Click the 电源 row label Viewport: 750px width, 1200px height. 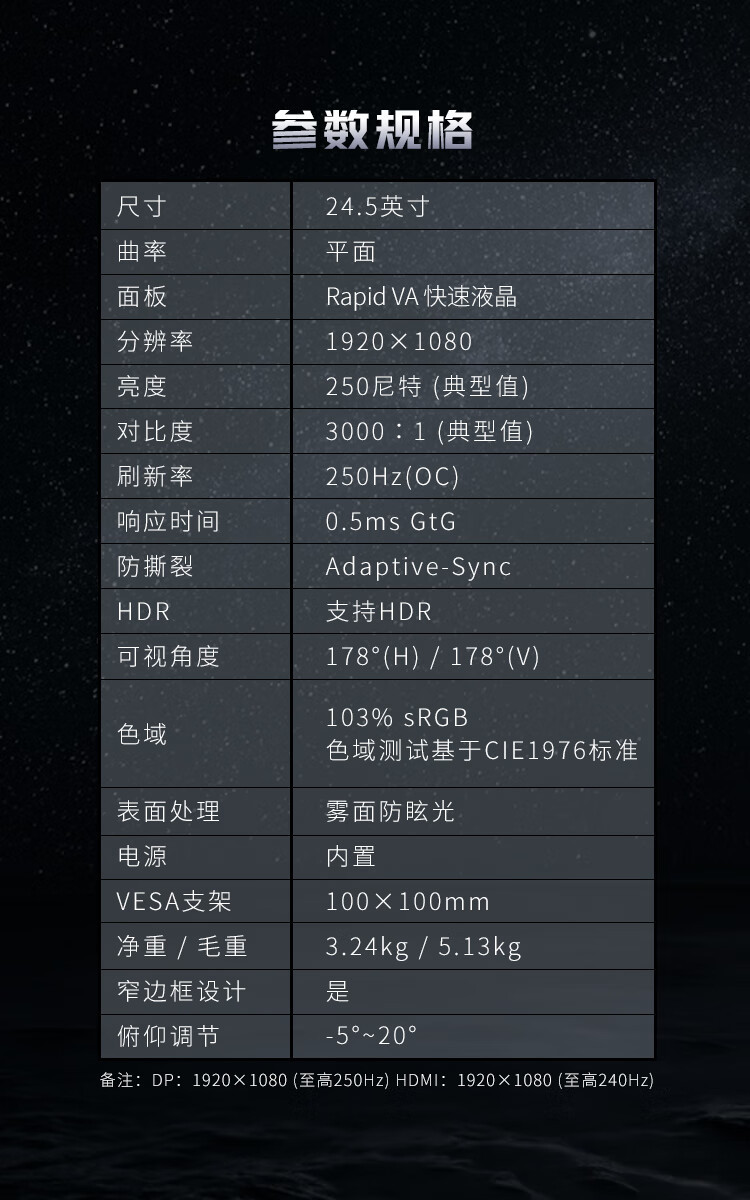pyautogui.click(x=141, y=856)
